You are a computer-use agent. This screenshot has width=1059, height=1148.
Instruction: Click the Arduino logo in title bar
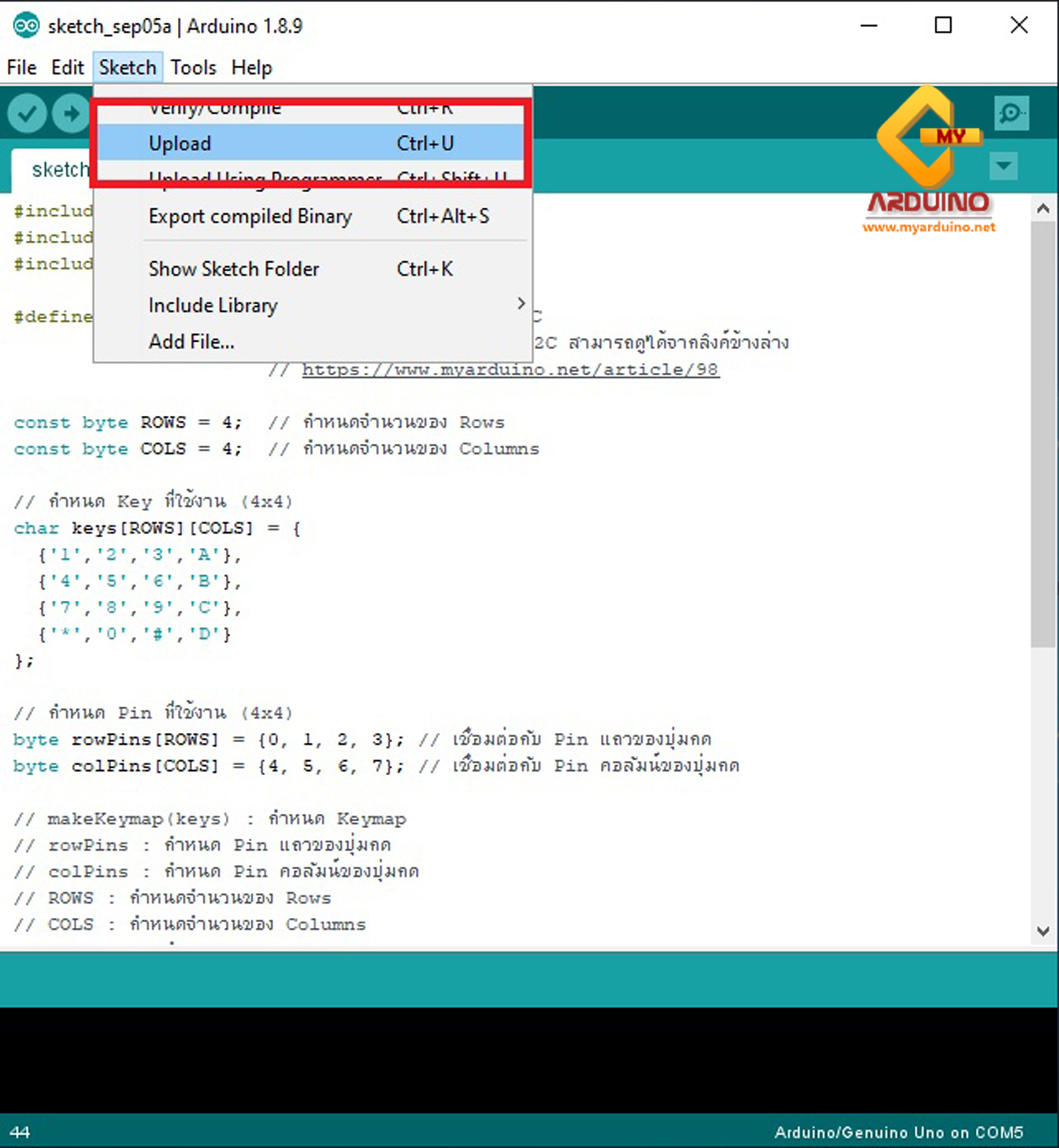point(26,26)
